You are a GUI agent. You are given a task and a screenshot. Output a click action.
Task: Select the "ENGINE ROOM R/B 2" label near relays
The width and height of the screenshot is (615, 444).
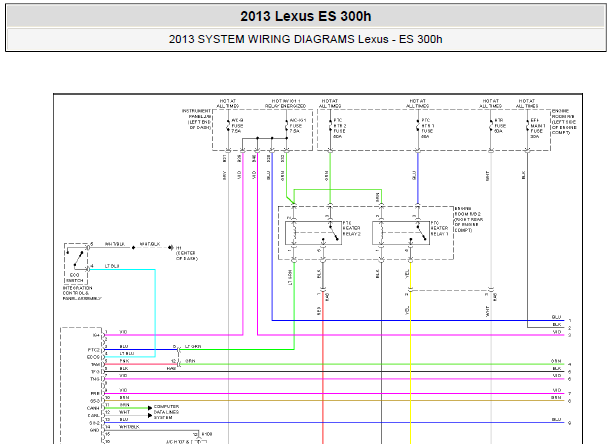click(x=469, y=220)
